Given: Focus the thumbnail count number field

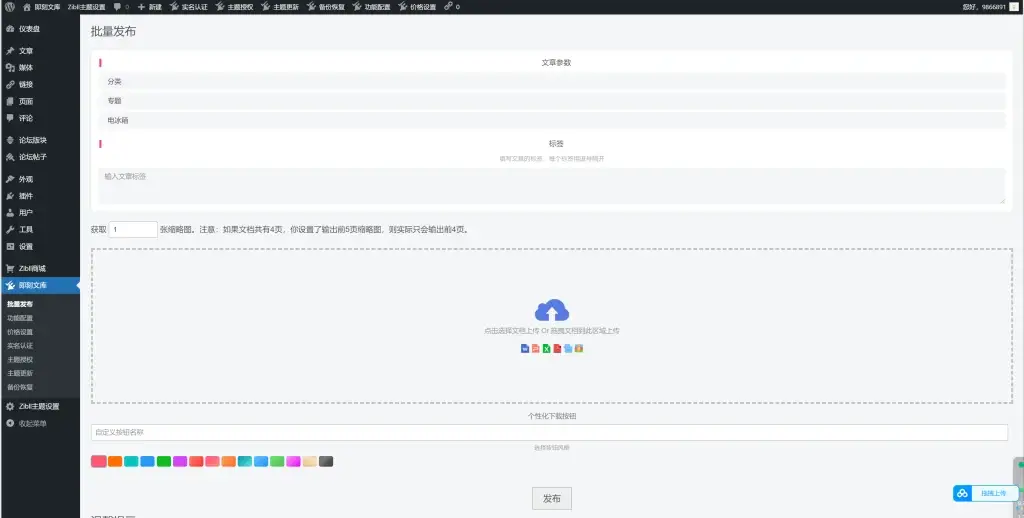Looking at the screenshot, I should click(133, 229).
